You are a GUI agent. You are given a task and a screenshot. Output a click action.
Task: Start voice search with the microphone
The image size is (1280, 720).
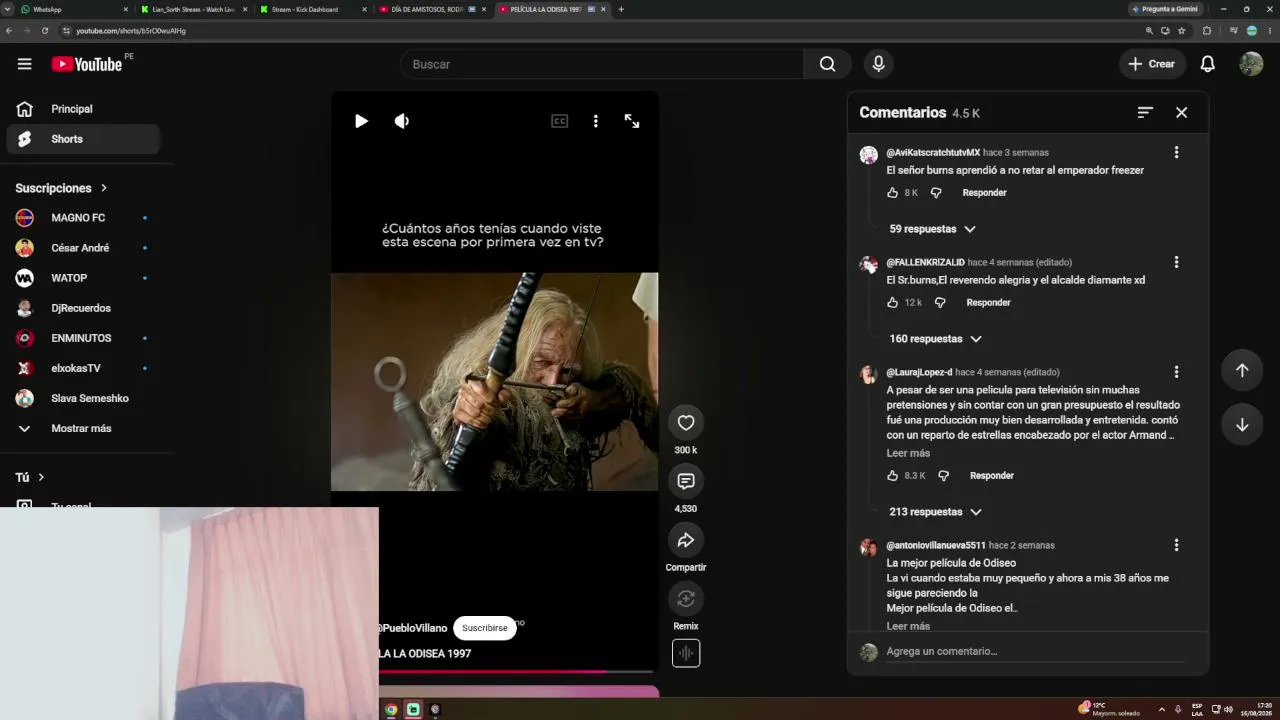pos(878,64)
